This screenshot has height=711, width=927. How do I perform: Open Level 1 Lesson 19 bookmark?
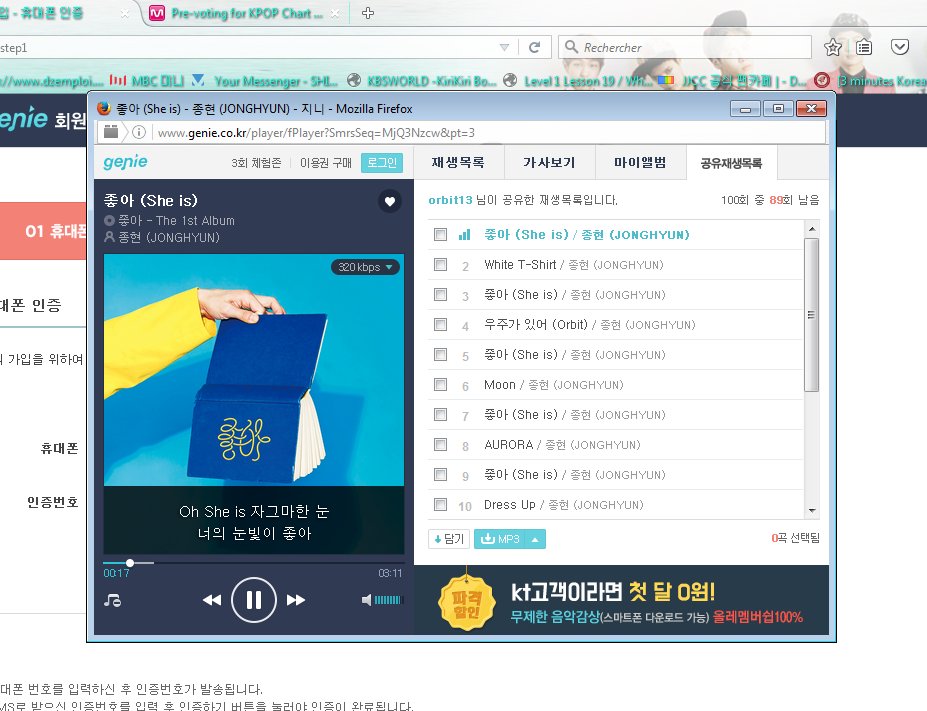pos(578,80)
